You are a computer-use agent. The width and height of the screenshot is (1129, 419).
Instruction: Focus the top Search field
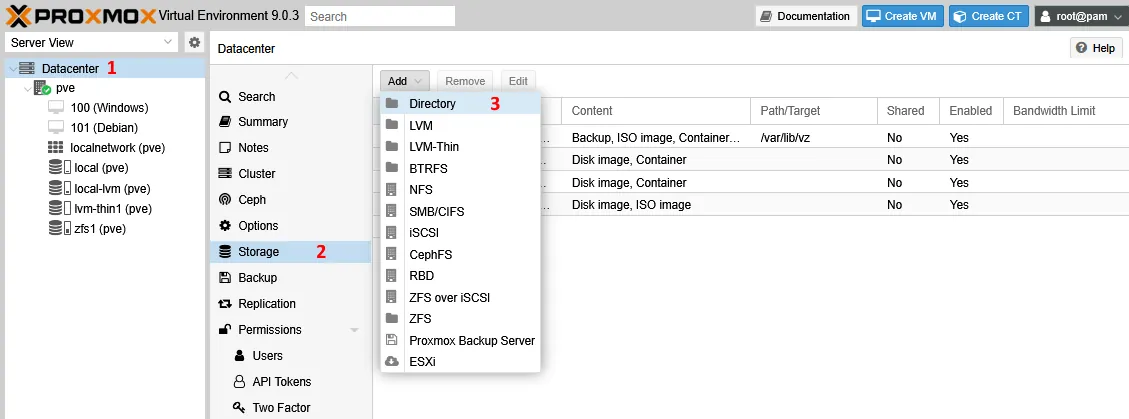tap(380, 16)
